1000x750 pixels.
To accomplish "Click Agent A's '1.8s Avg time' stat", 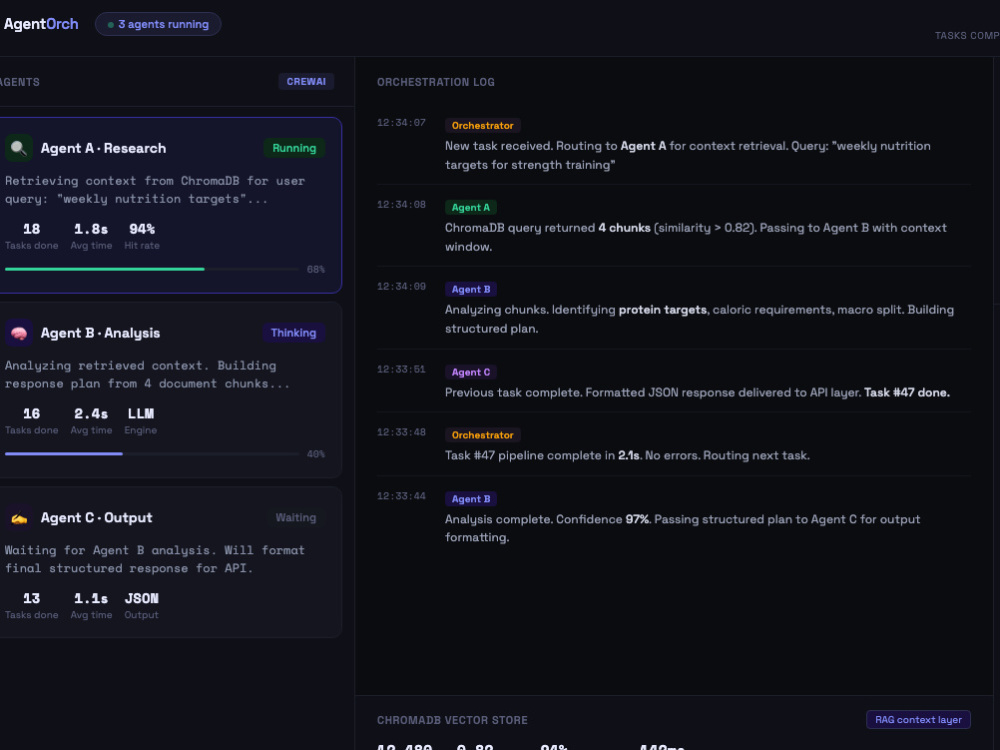I will (x=91, y=236).
